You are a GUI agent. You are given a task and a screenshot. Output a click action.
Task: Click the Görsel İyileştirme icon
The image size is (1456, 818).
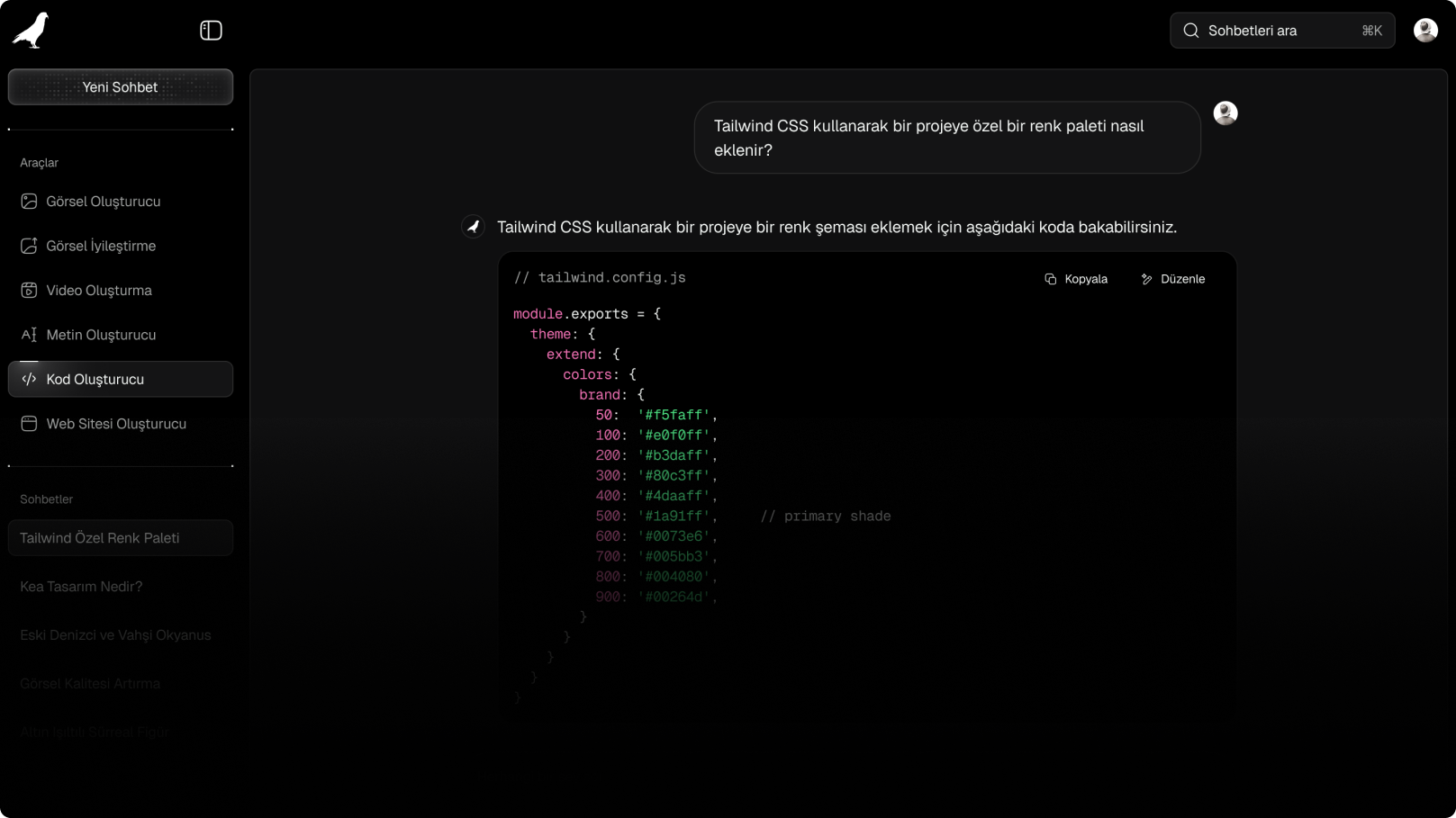coord(29,246)
